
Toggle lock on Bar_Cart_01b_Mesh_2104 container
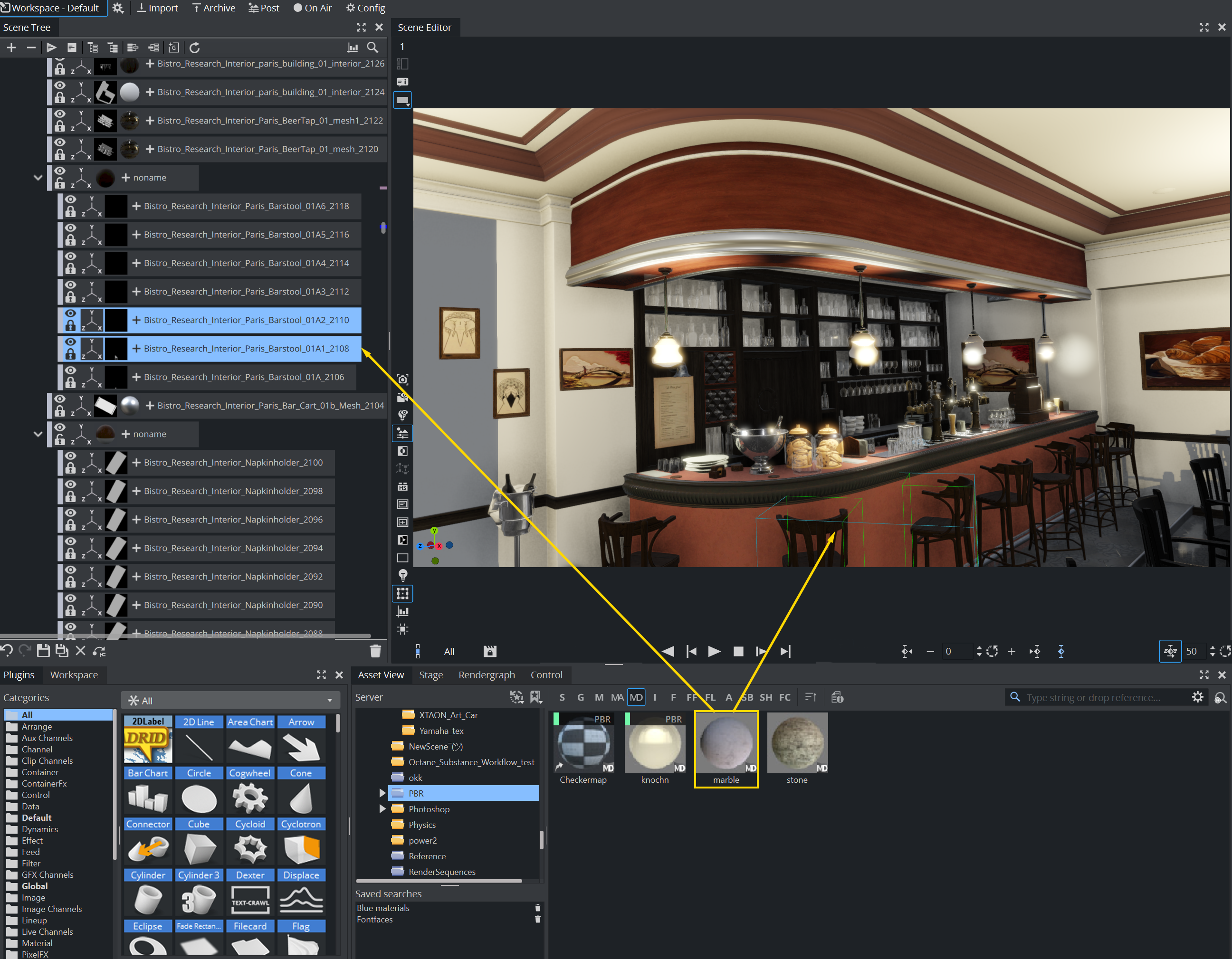pos(60,411)
